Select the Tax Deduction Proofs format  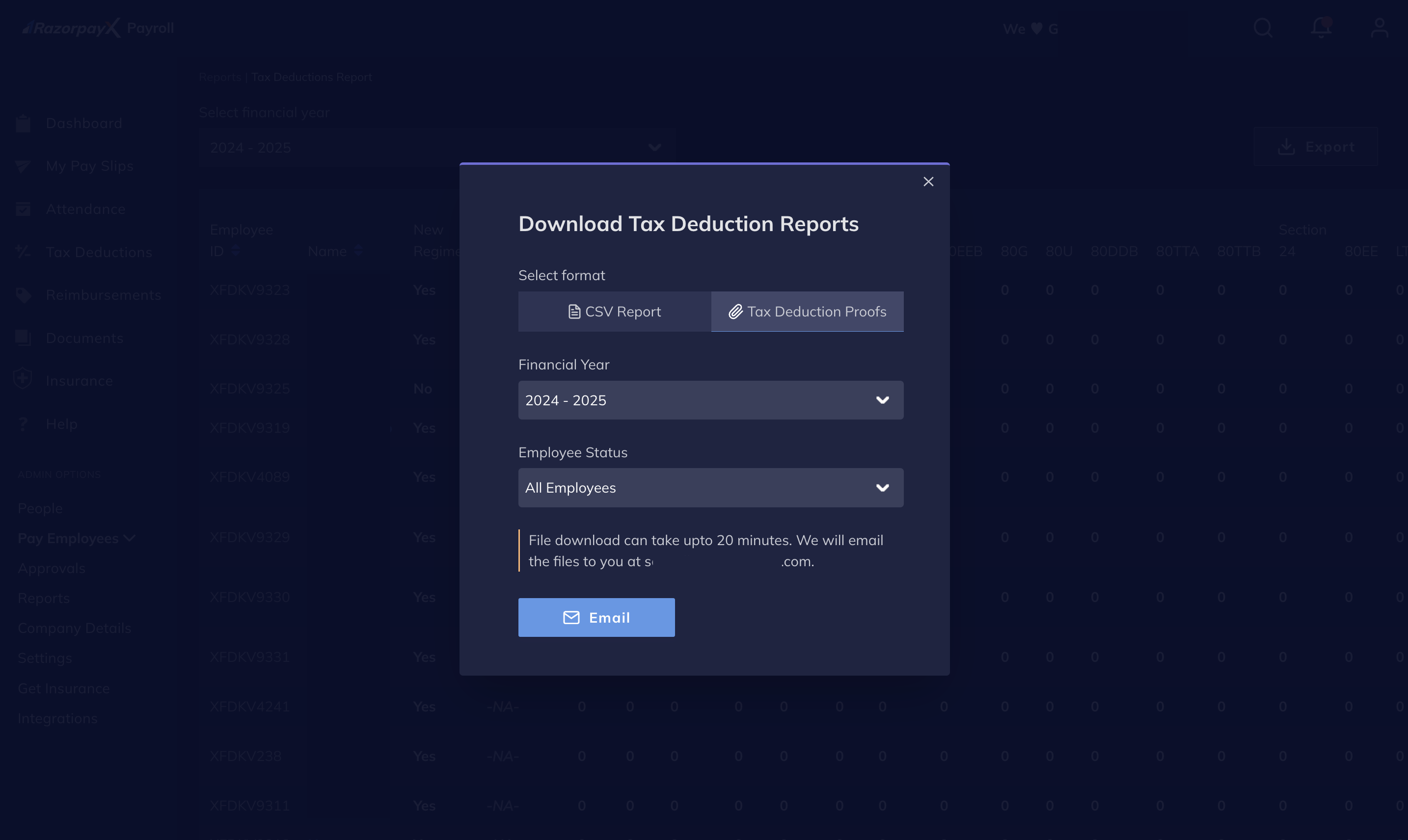[807, 312]
